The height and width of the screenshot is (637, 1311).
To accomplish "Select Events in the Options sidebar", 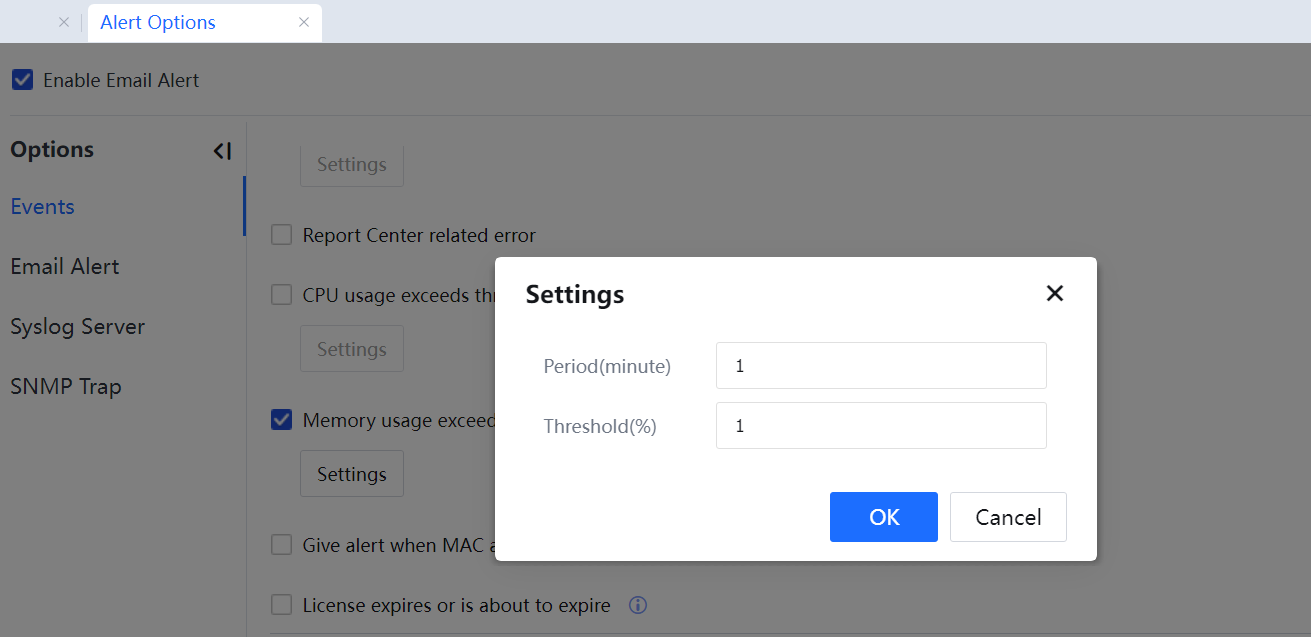I will [43, 207].
